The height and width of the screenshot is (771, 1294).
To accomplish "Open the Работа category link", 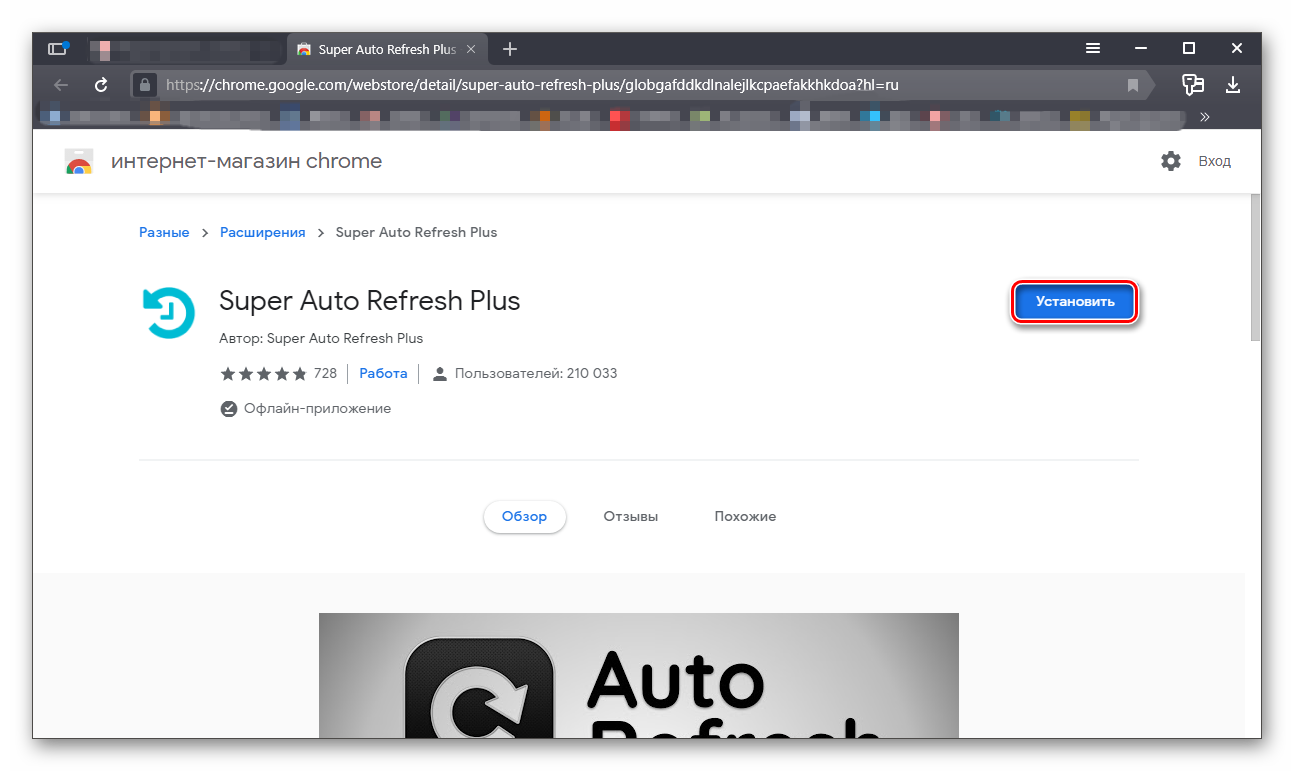I will click(x=383, y=373).
